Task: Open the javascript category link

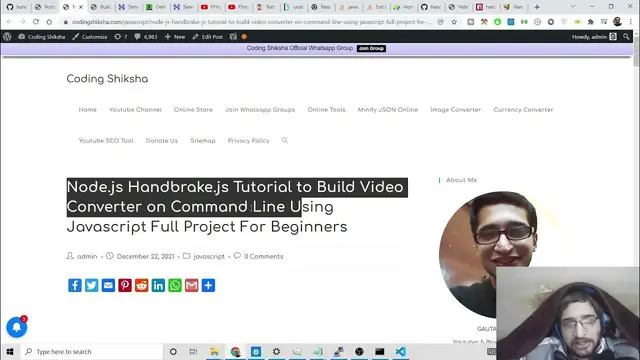Action: click(209, 256)
